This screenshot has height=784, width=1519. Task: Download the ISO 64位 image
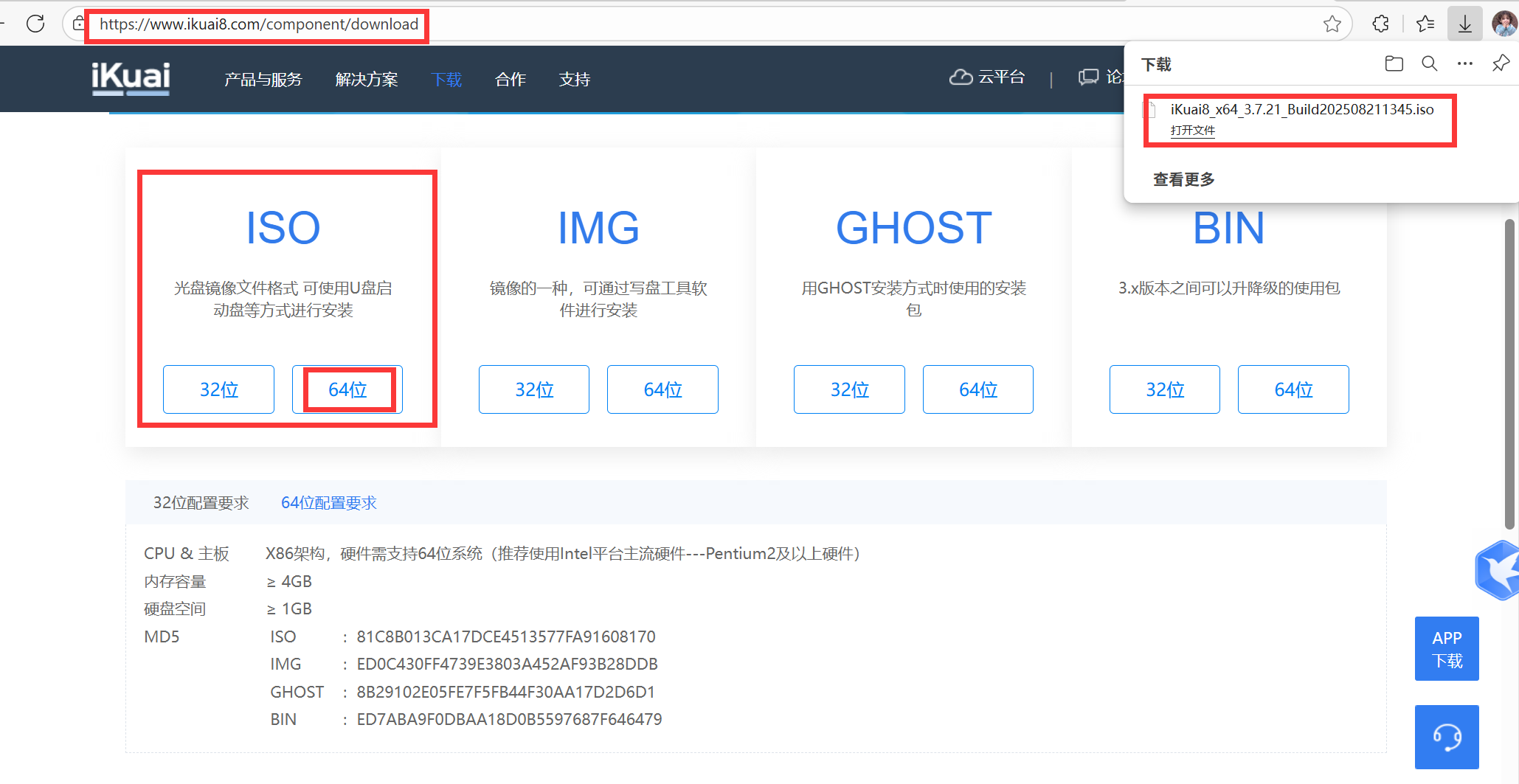point(347,389)
